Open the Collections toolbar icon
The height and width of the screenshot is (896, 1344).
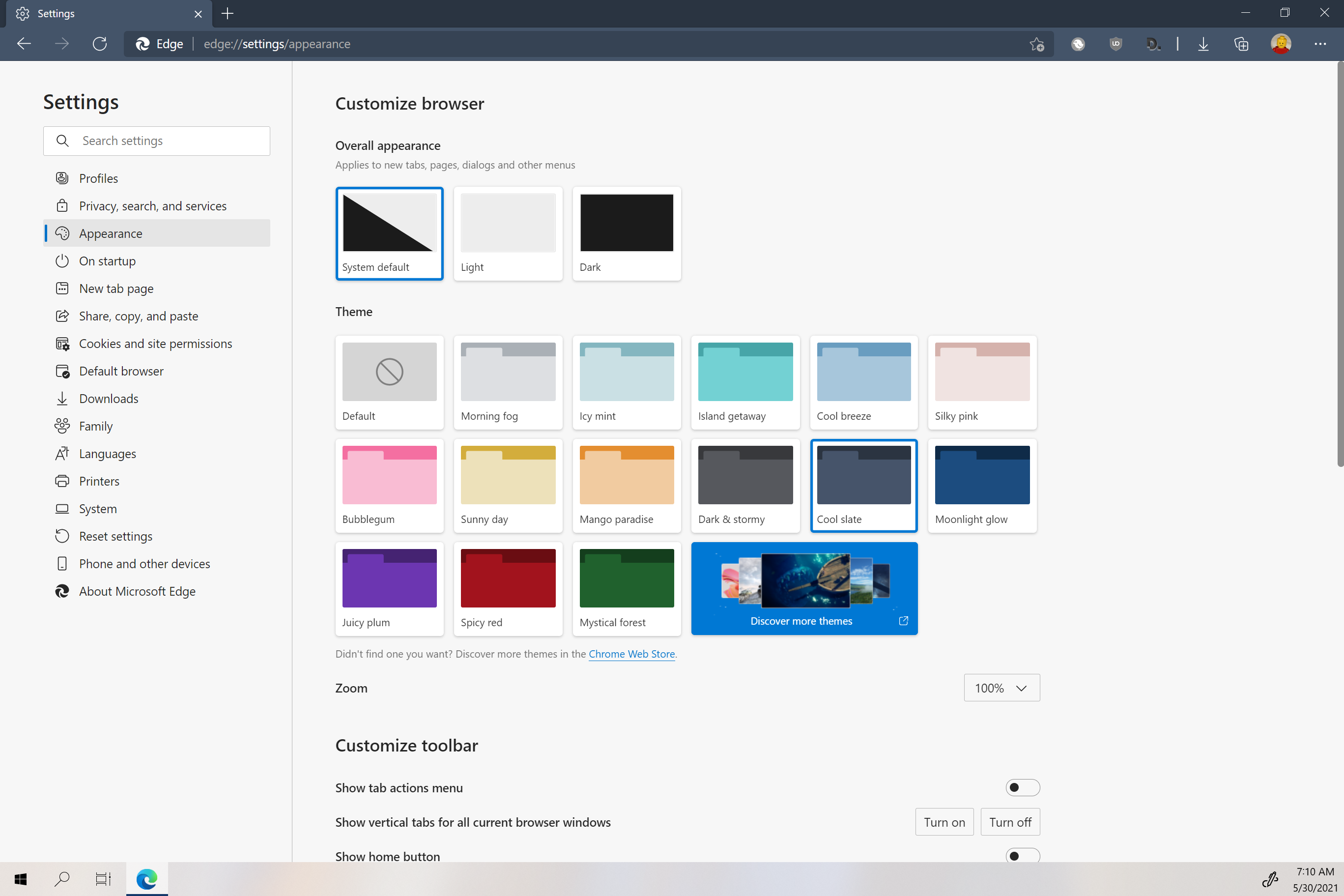[x=1241, y=44]
